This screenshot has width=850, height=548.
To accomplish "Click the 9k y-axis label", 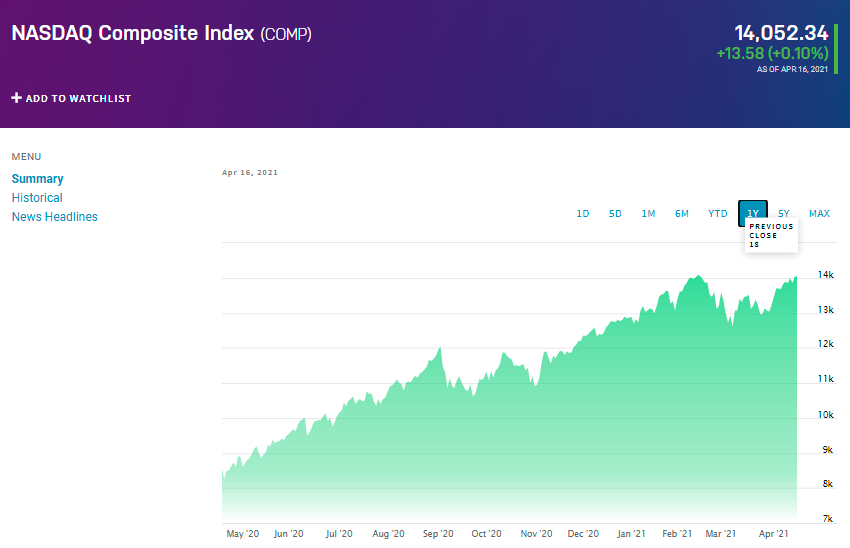I will pos(828,449).
